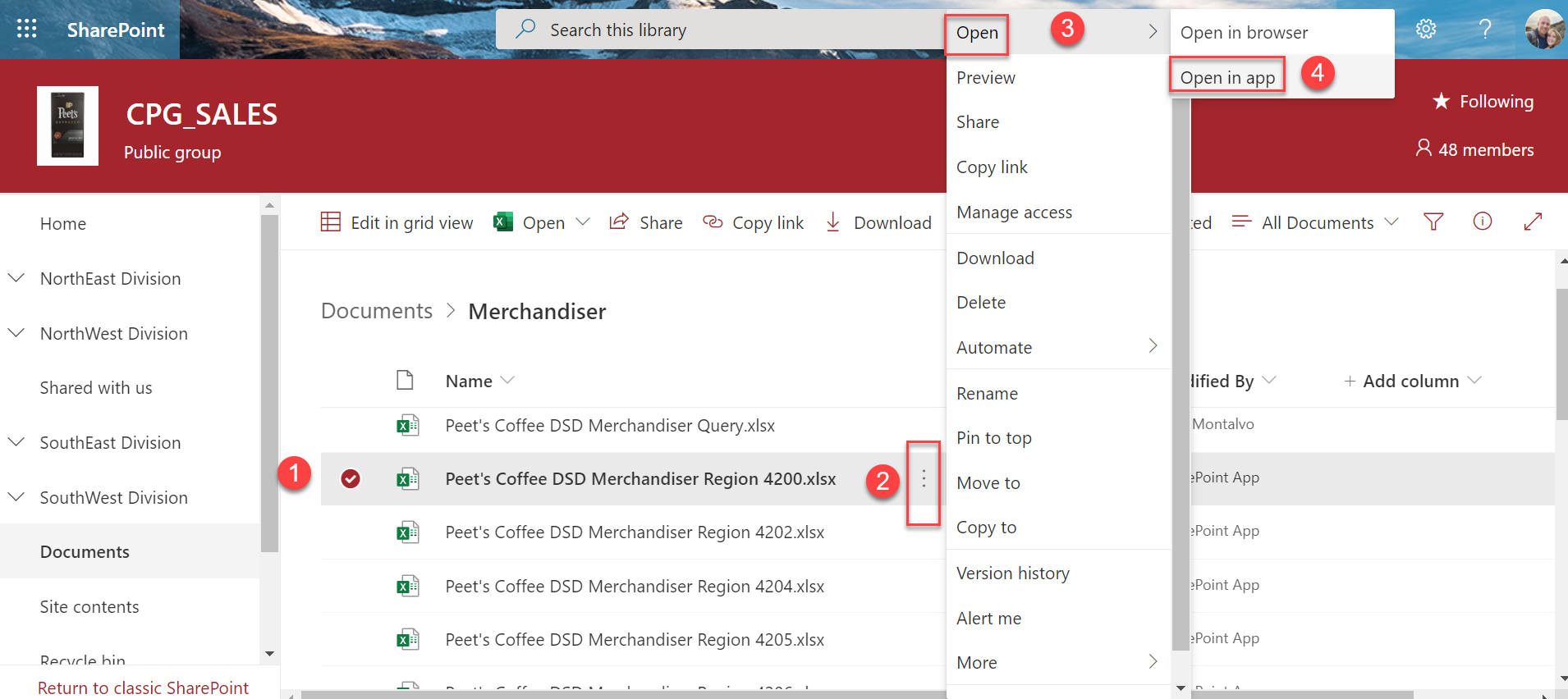Open the toolbar Open dropdown chevron
The height and width of the screenshot is (699, 1568).
pos(583,222)
